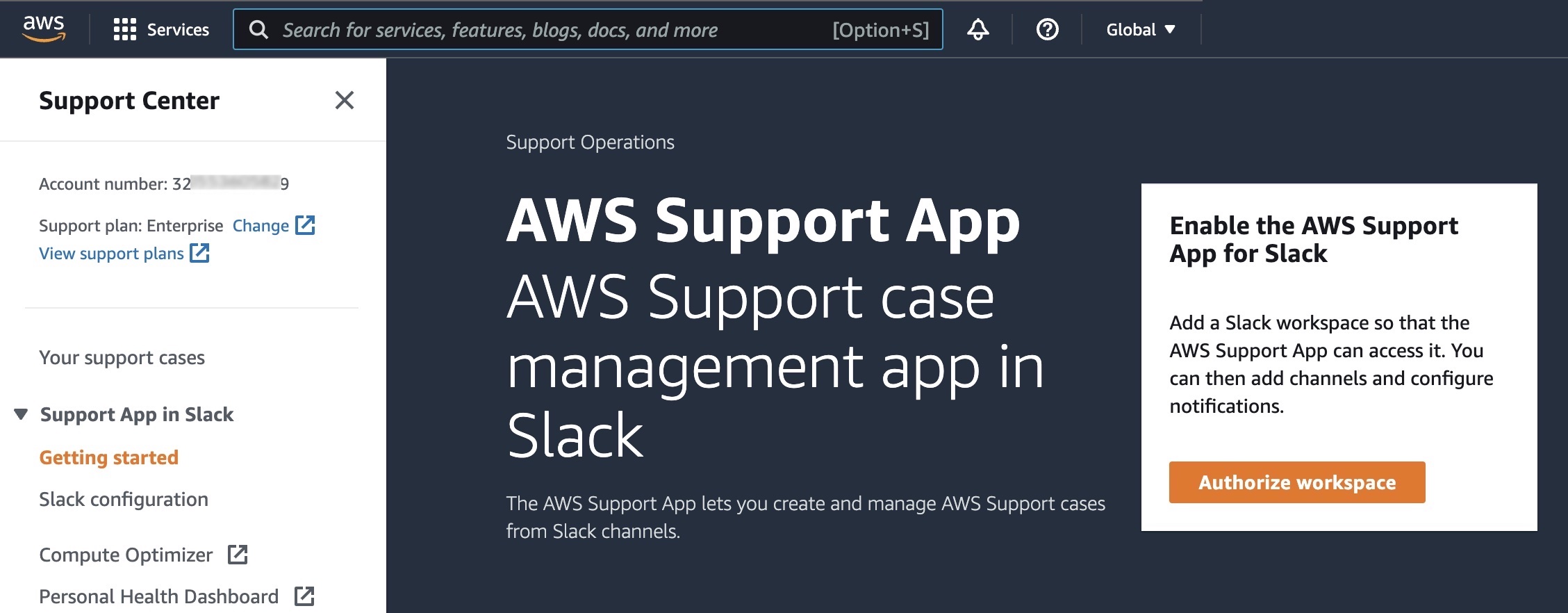The height and width of the screenshot is (613, 1568).
Task: Open the Slack configuration nav item
Action: [x=124, y=499]
